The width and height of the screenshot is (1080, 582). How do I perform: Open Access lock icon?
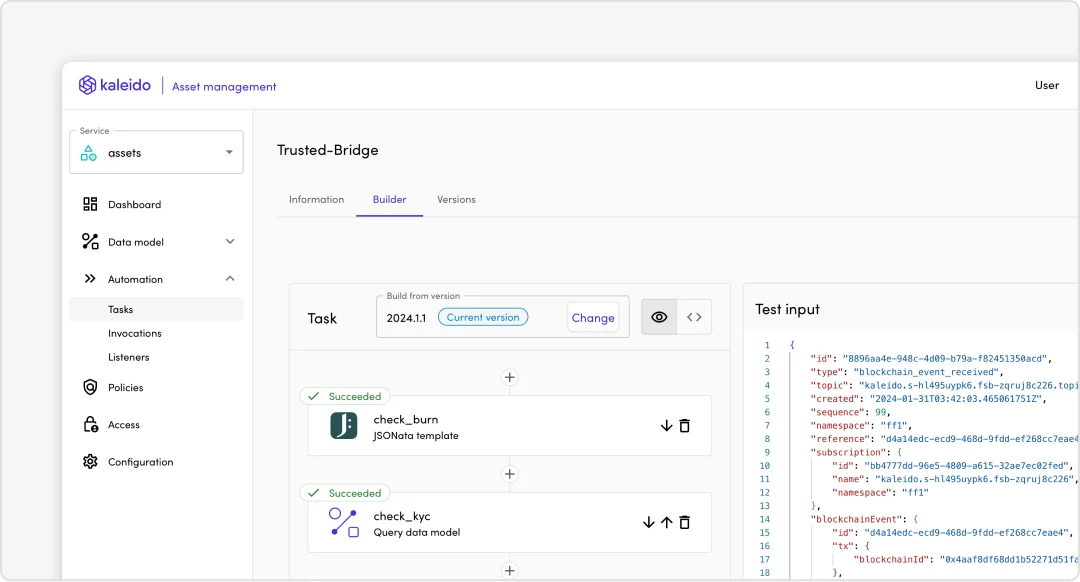coord(90,424)
